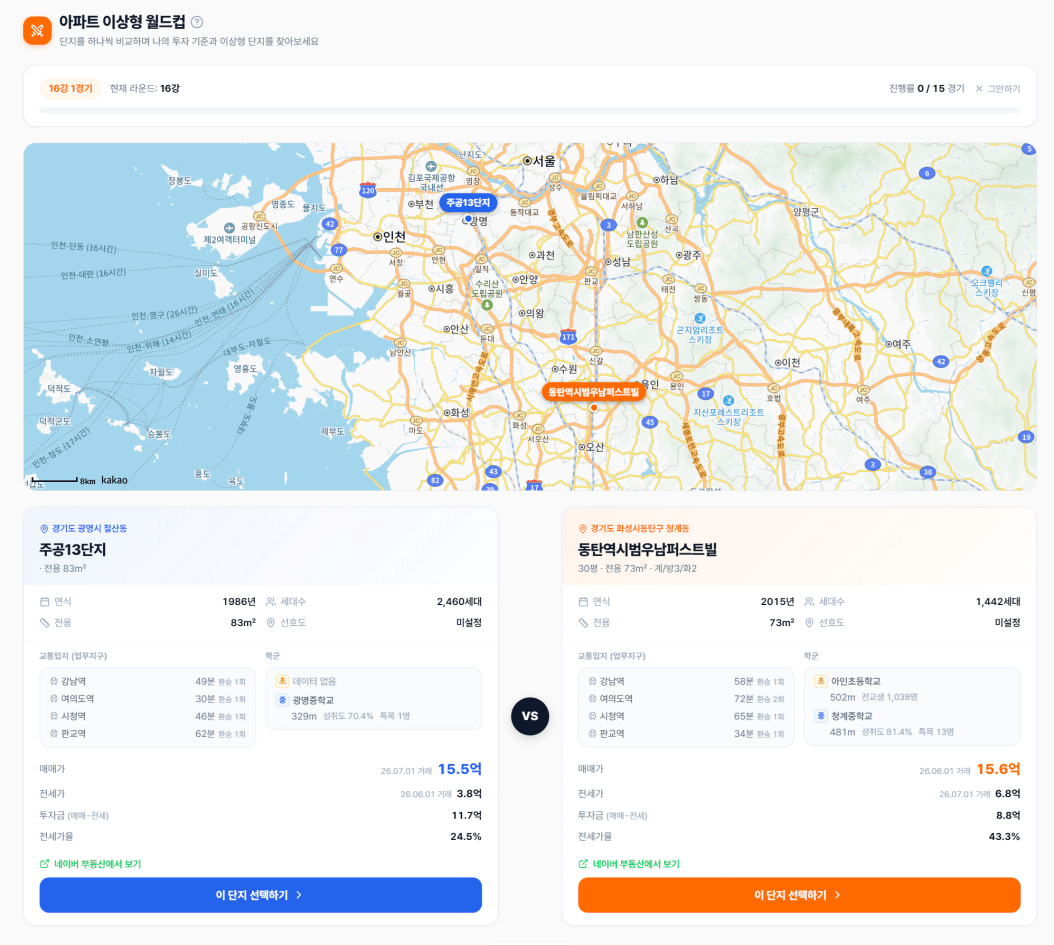
Task: Open 네이버 부동산에서 보기 for 동탄역시범우남퍼스트빌
Action: click(x=629, y=864)
